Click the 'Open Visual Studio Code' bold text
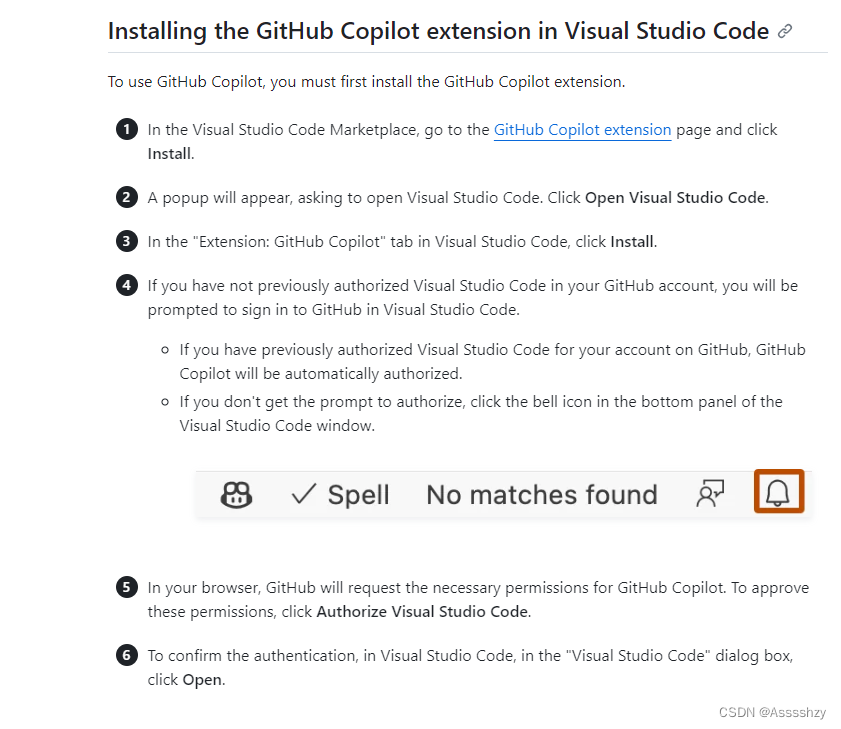841x729 pixels. (x=674, y=197)
